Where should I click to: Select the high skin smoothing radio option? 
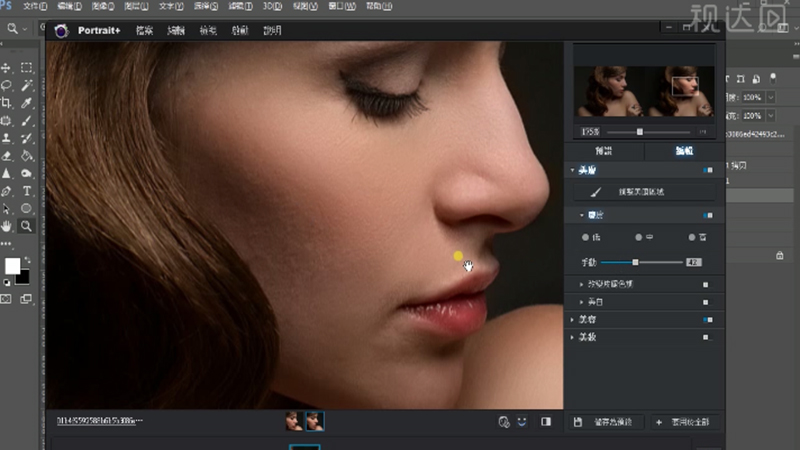(691, 237)
